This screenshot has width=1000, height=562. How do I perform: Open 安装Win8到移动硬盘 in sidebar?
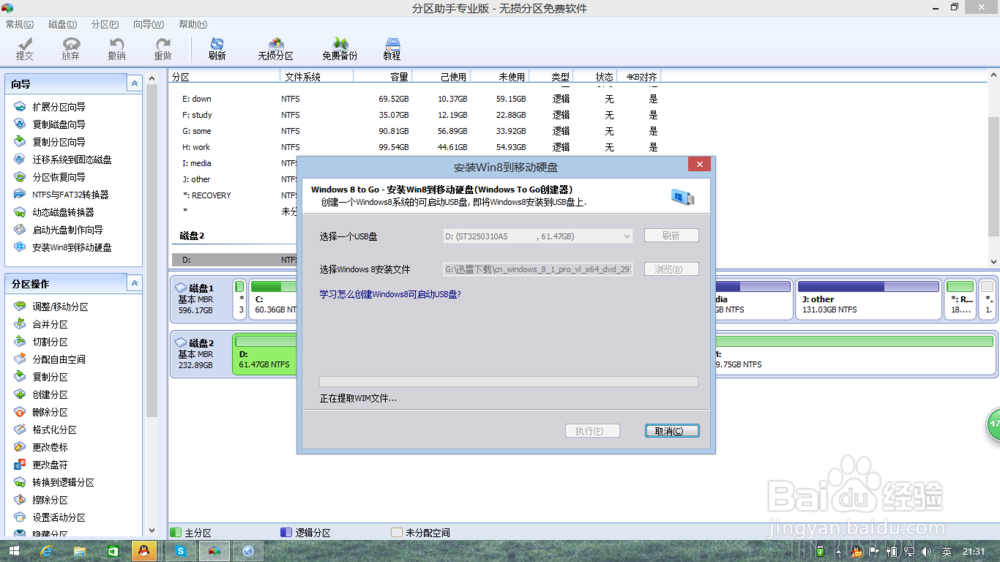tap(71, 247)
